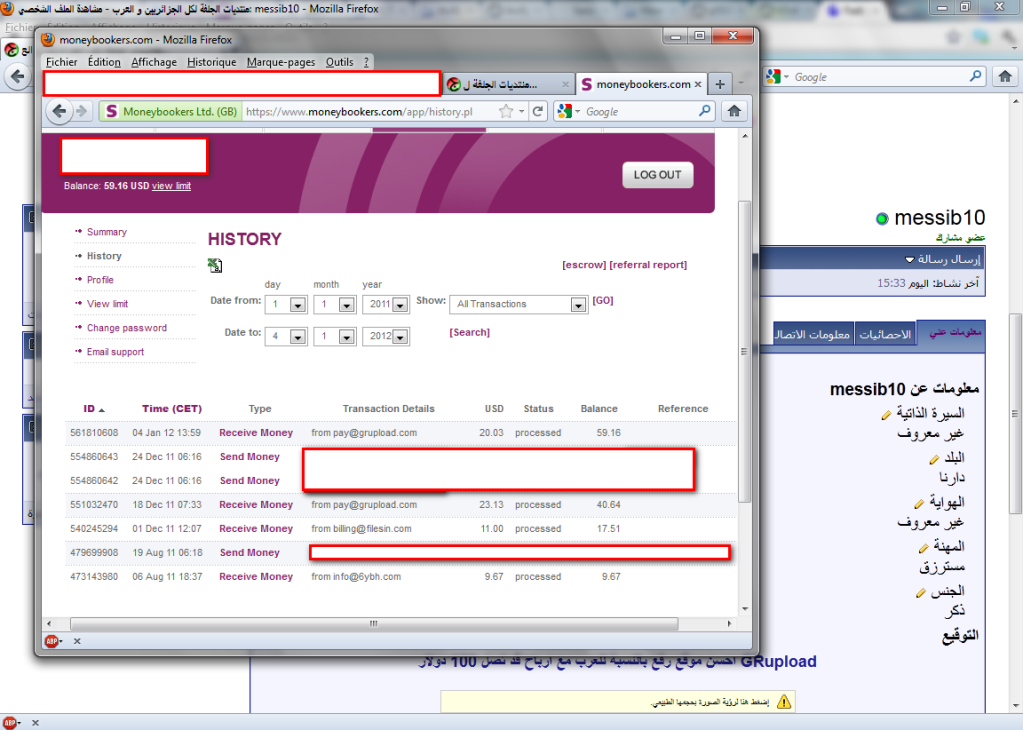The width and height of the screenshot is (1023, 730).
Task: Open Receive Money for transaction 561810608
Action: (x=256, y=433)
